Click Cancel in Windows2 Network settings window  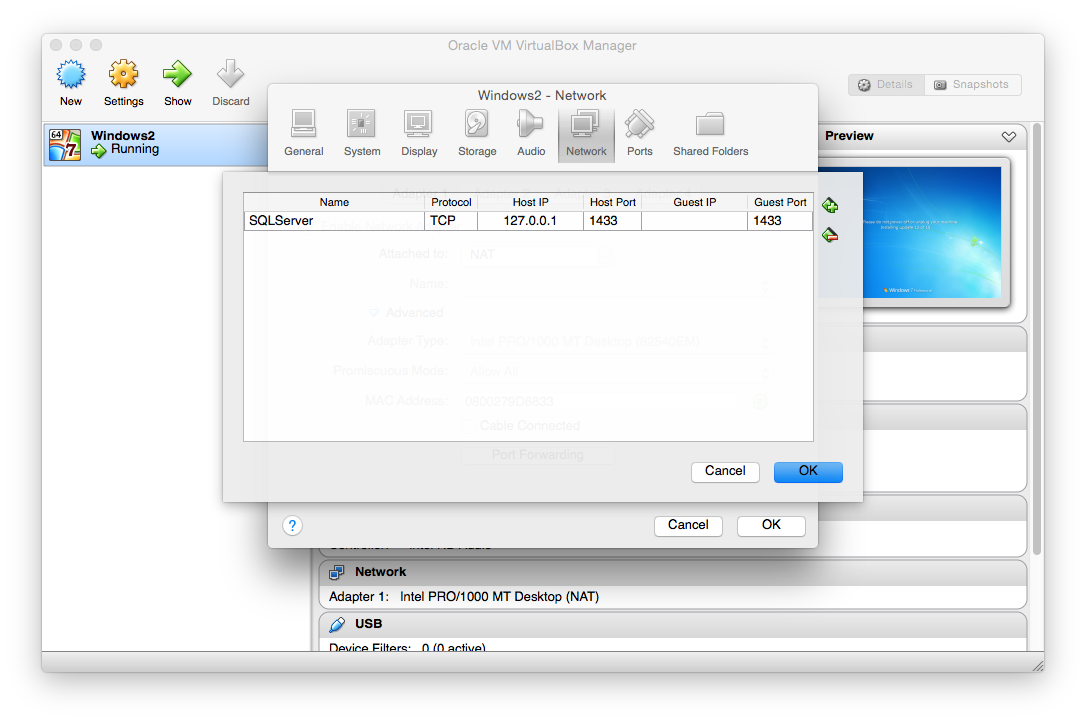[x=688, y=526]
